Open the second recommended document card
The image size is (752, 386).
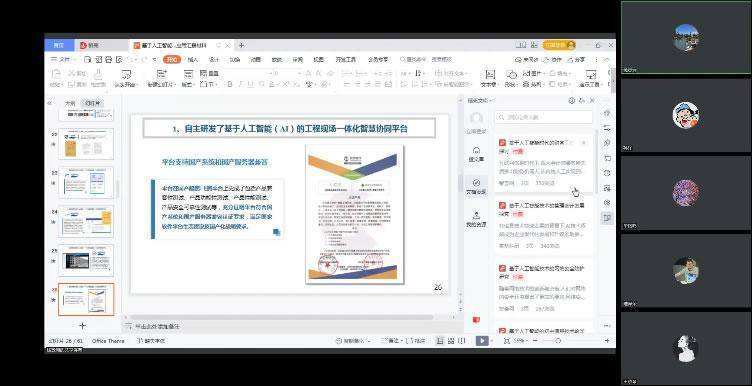pyautogui.click(x=544, y=224)
